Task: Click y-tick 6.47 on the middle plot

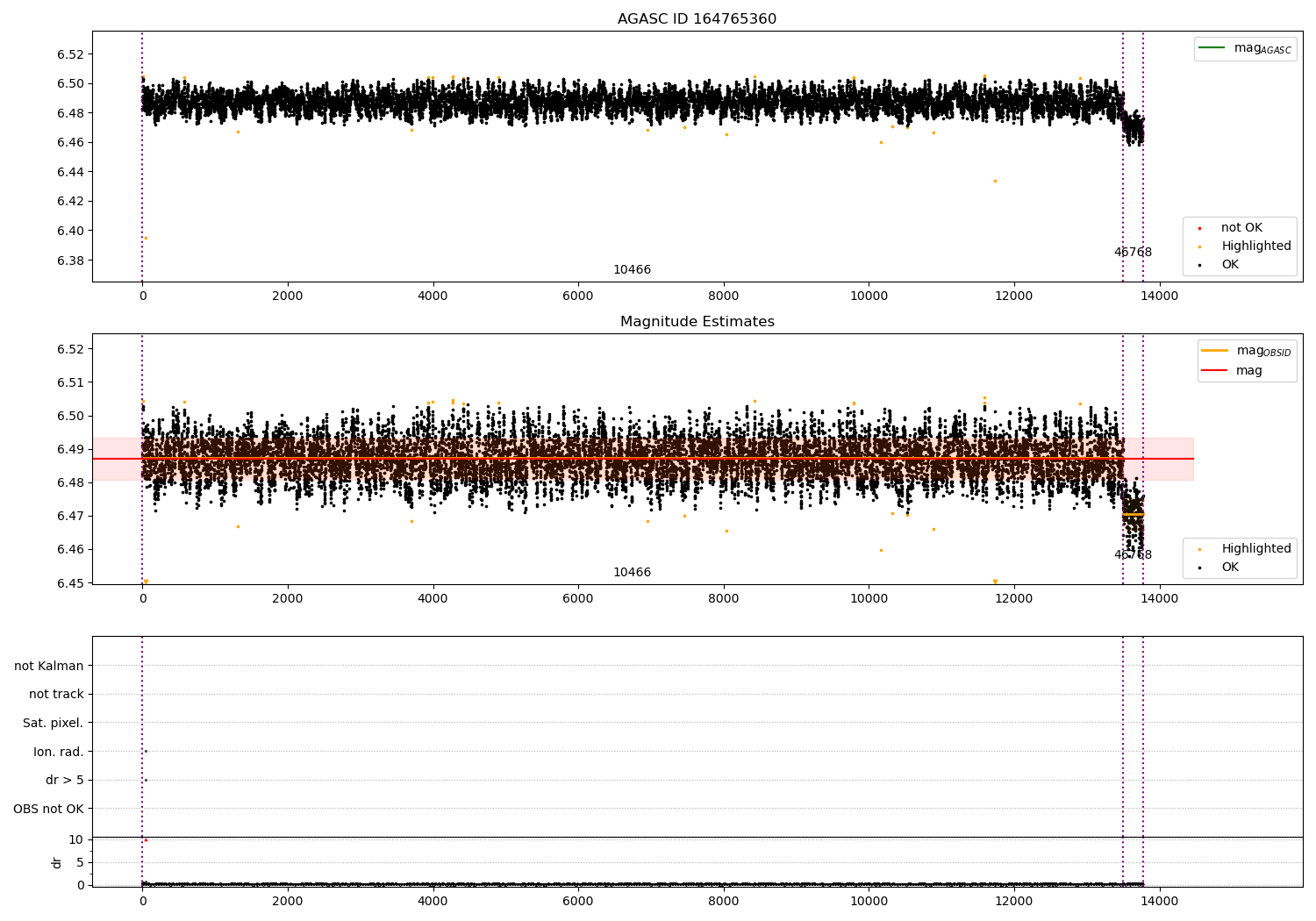Action: (x=69, y=516)
